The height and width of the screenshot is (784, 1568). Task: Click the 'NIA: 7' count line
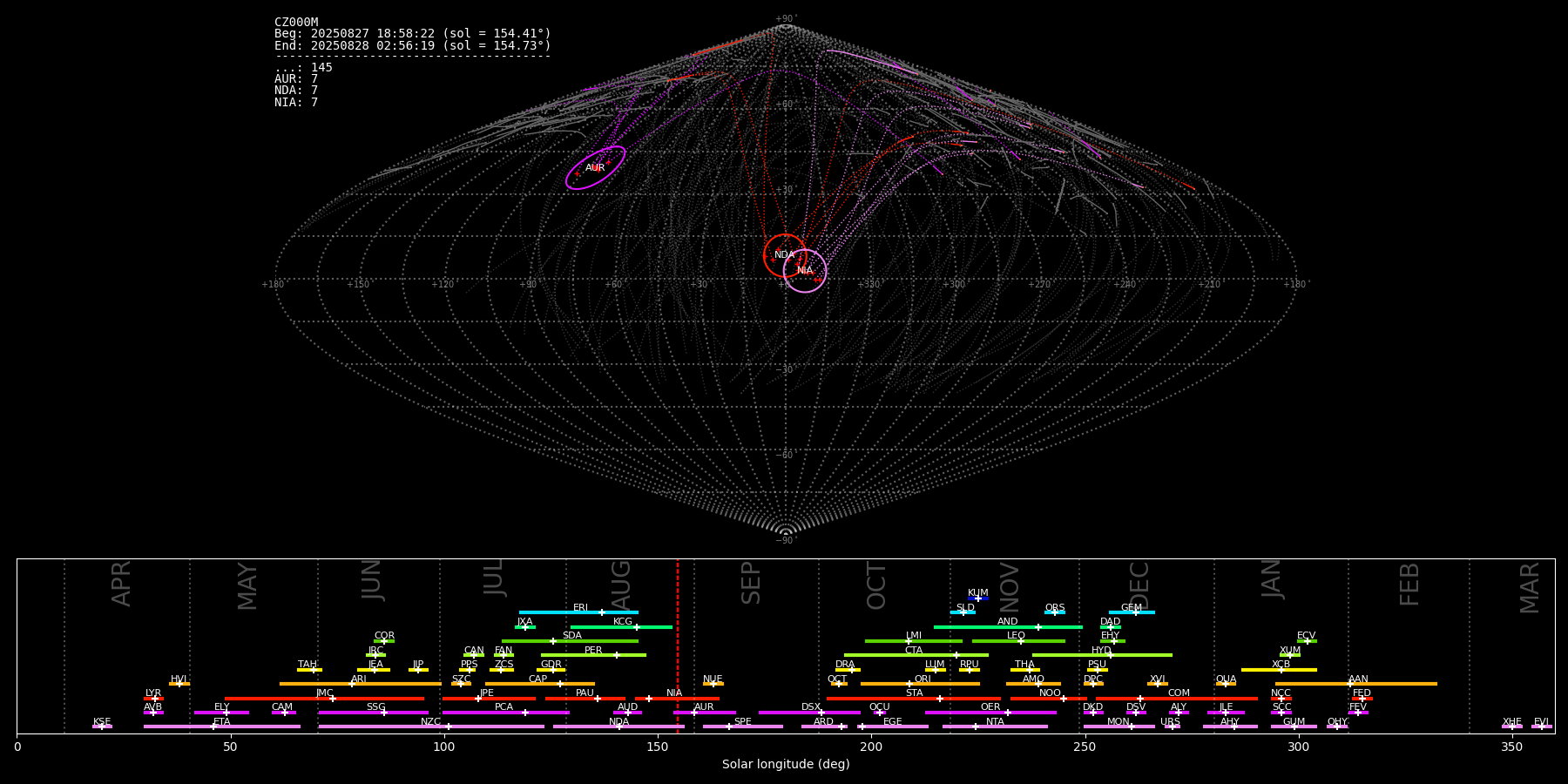pyautogui.click(x=296, y=103)
